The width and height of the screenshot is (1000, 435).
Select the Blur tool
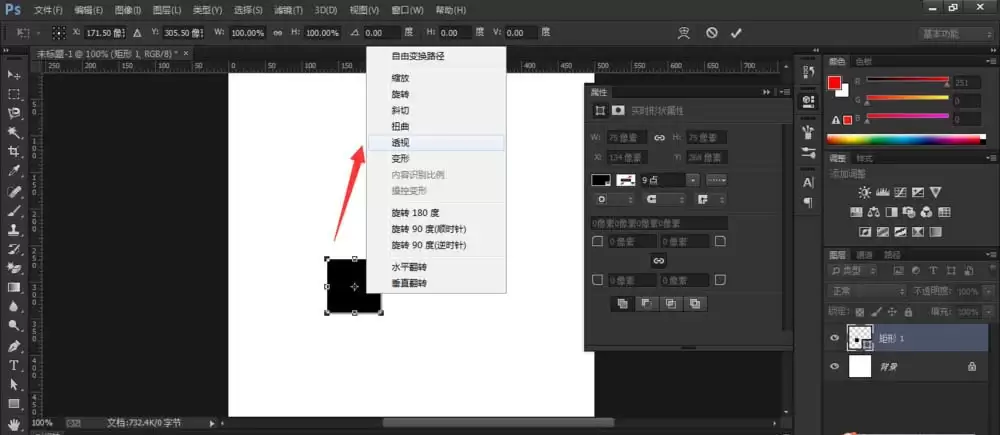click(x=13, y=307)
